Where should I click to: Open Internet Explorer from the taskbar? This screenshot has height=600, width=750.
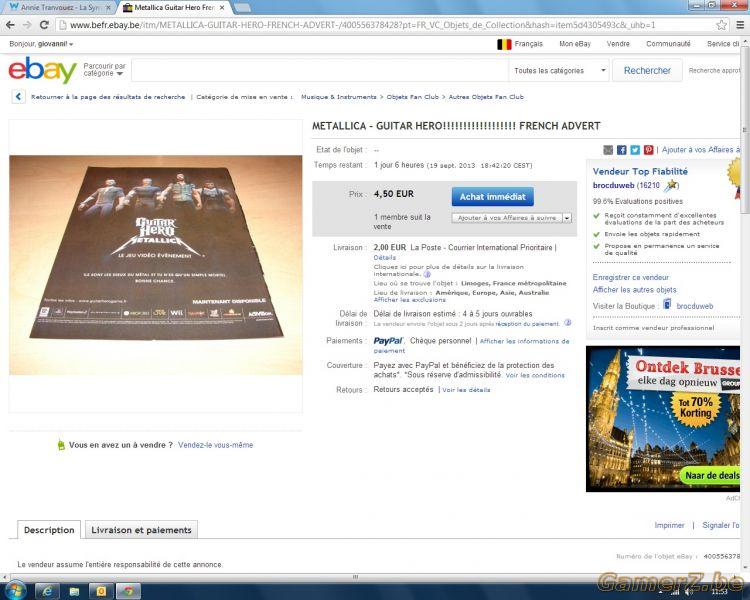[47, 591]
